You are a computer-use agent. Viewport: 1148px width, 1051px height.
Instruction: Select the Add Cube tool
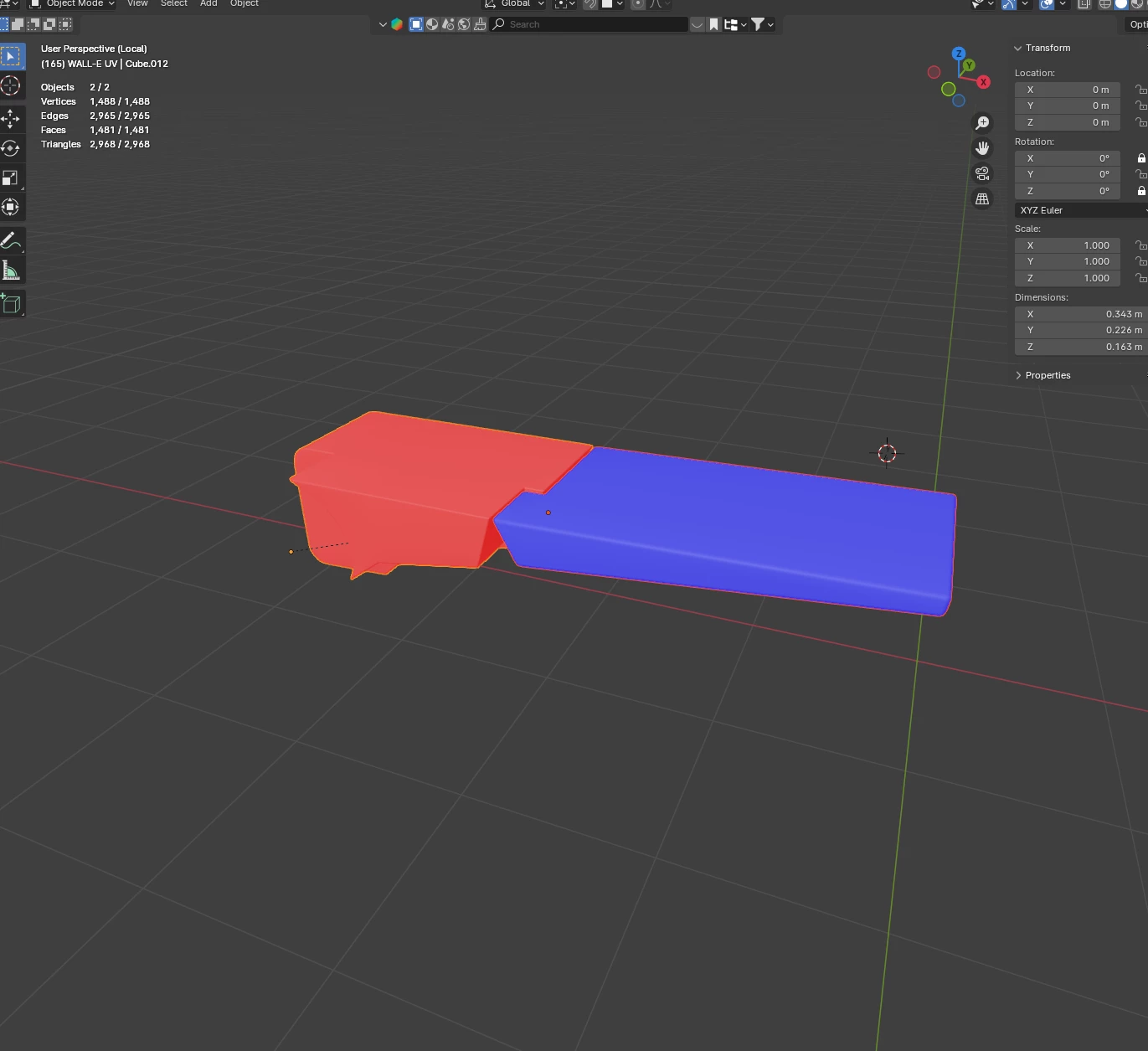(x=11, y=304)
